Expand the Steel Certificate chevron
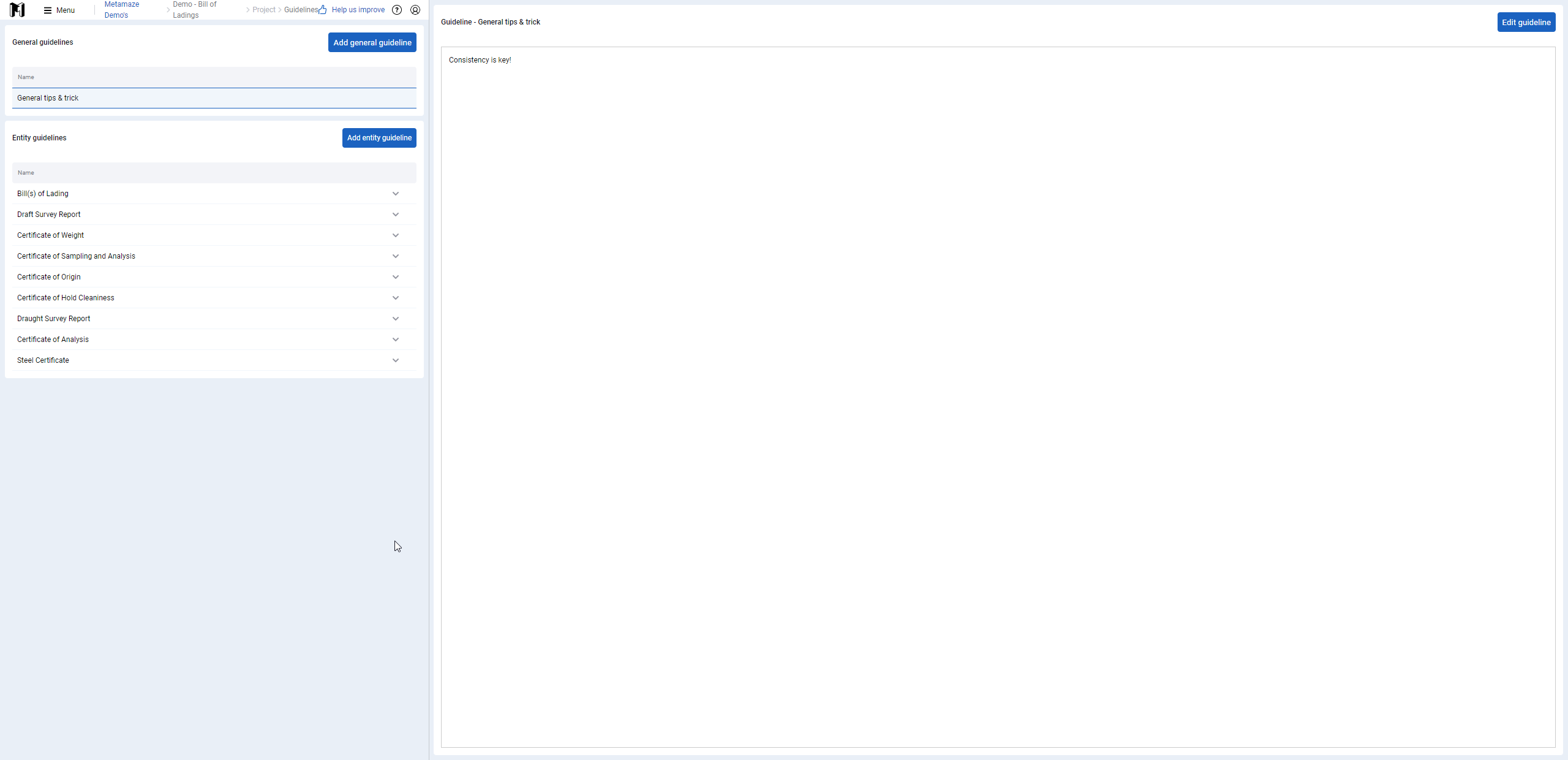Screen dimensions: 1568x760 pyautogui.click(x=396, y=360)
